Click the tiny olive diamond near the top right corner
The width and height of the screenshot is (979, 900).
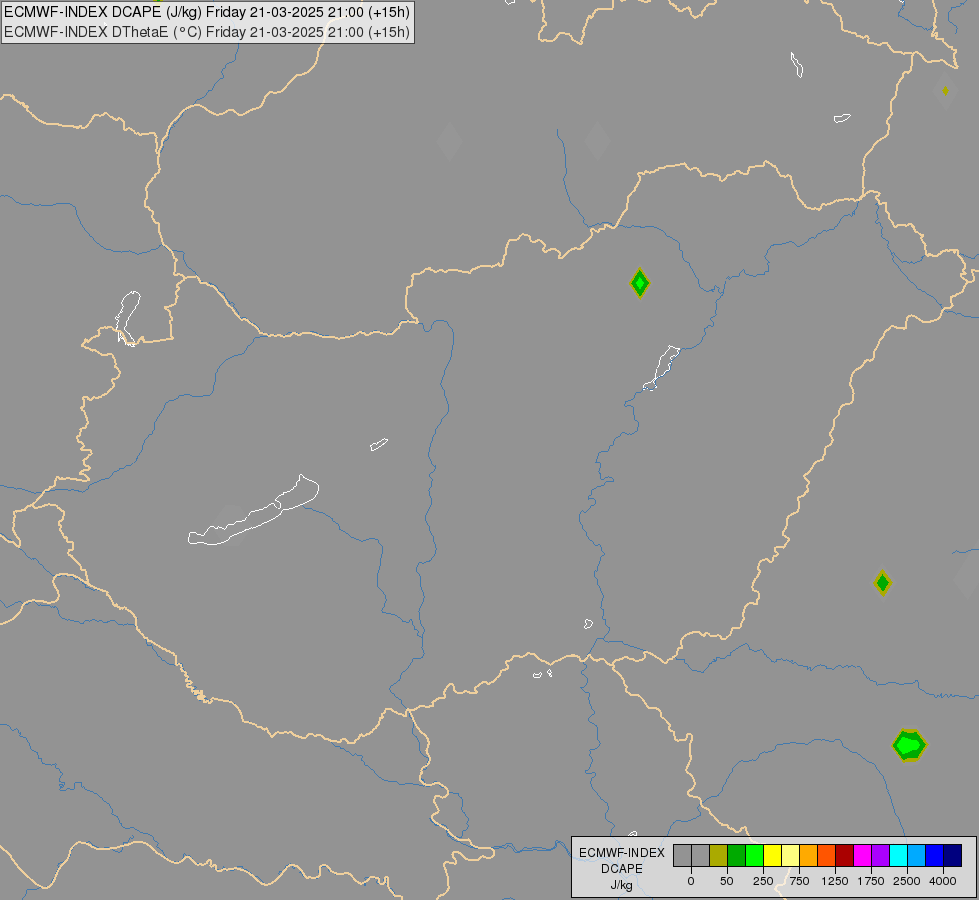tap(945, 91)
